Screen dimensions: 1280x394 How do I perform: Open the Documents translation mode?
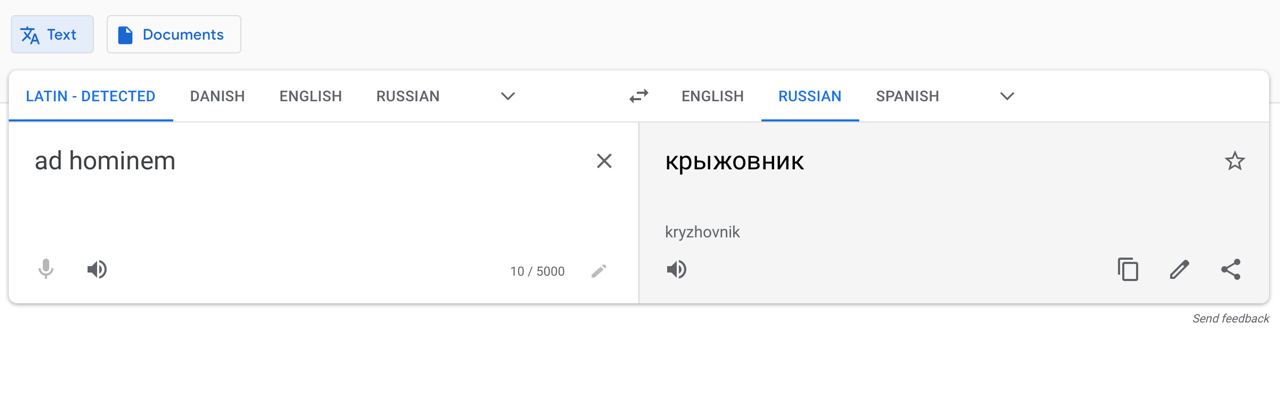174,34
